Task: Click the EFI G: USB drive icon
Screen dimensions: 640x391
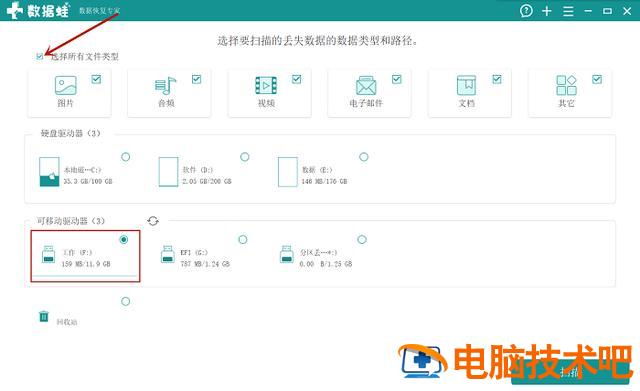Action: [167, 254]
